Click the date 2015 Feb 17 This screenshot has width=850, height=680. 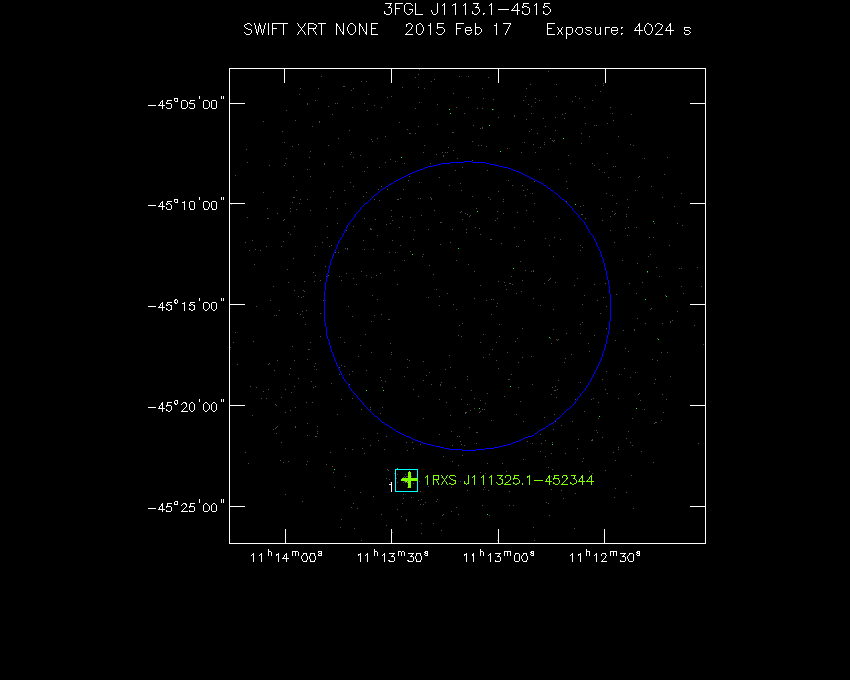tap(458, 29)
